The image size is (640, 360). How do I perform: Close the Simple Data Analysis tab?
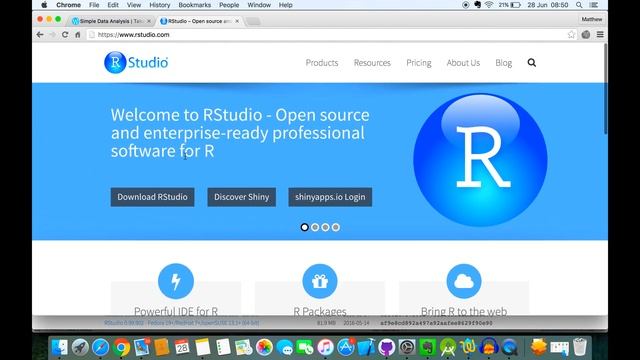(149, 21)
